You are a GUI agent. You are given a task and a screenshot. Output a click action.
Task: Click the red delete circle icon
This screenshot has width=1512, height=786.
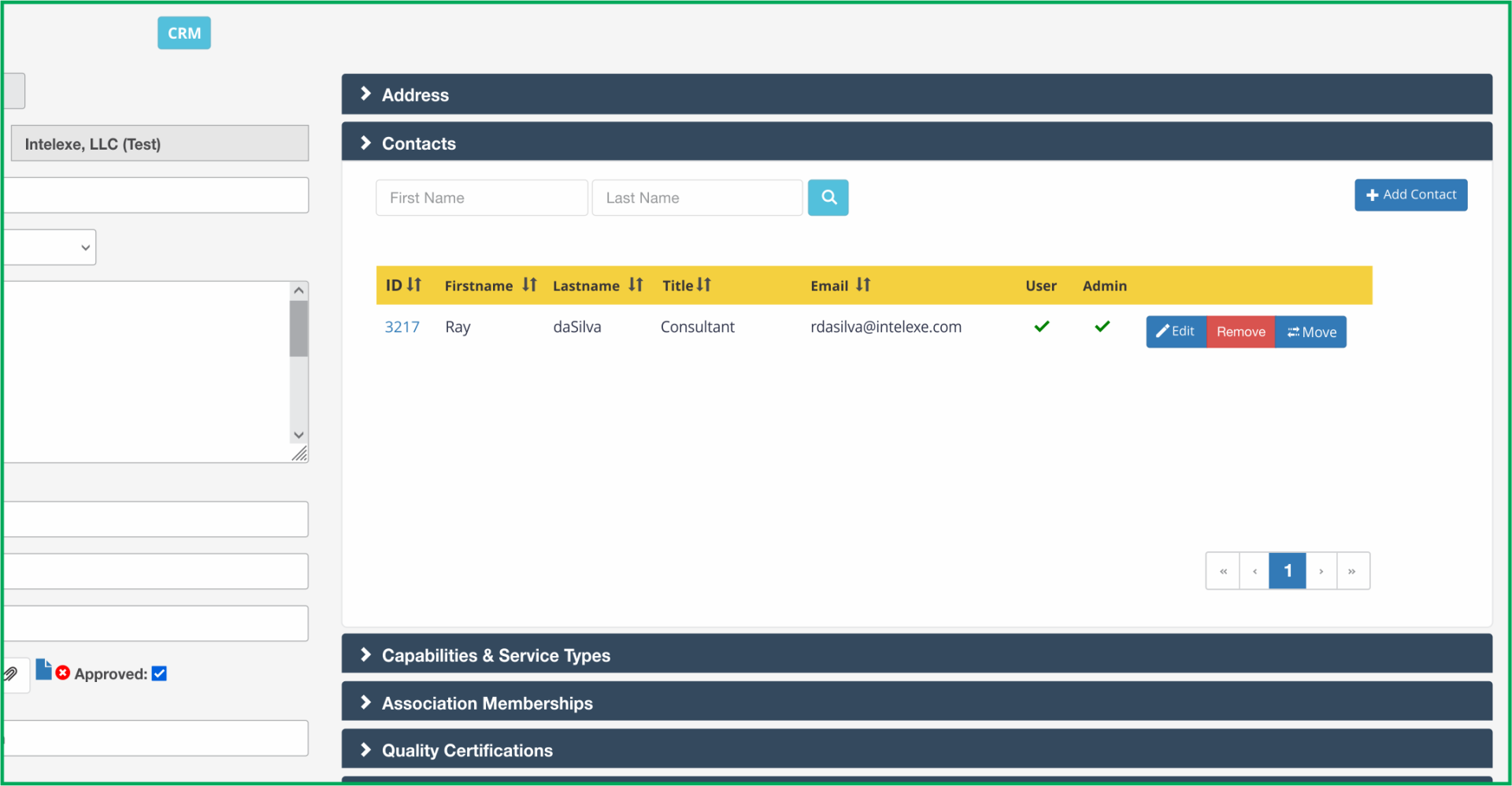[63, 673]
